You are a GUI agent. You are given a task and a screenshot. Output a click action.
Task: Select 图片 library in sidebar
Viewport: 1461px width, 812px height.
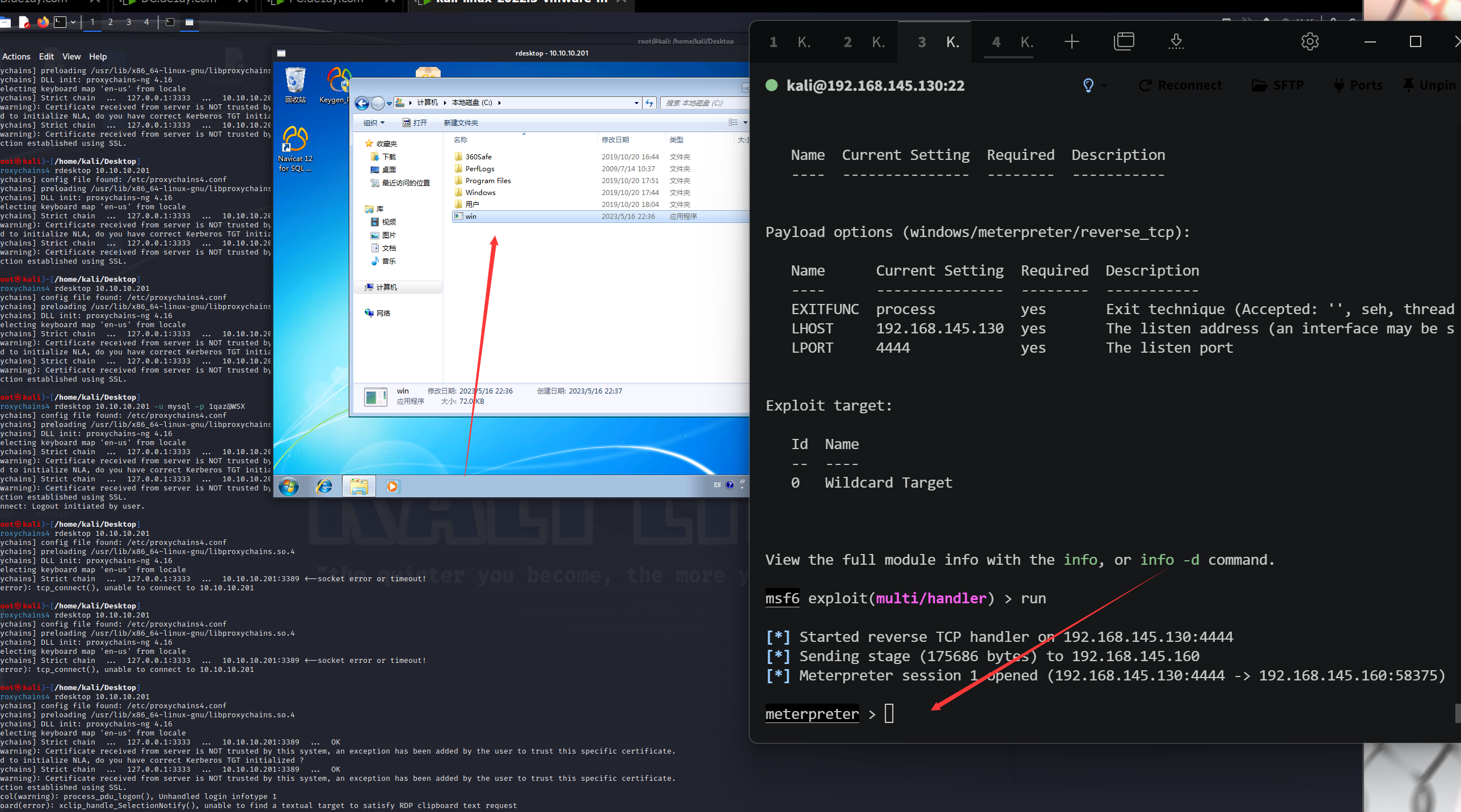[383, 235]
